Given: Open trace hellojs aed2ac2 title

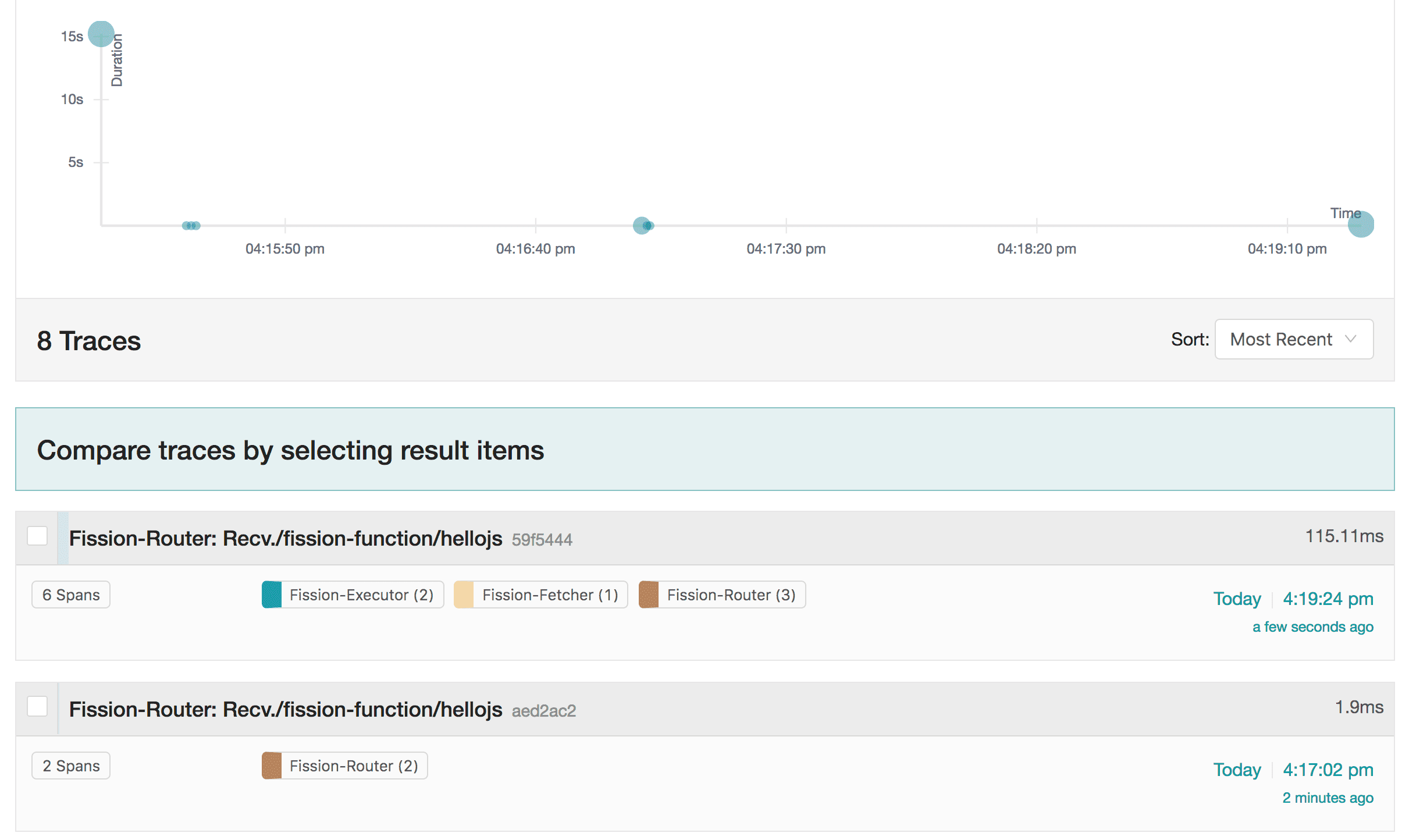Looking at the screenshot, I should click(285, 709).
